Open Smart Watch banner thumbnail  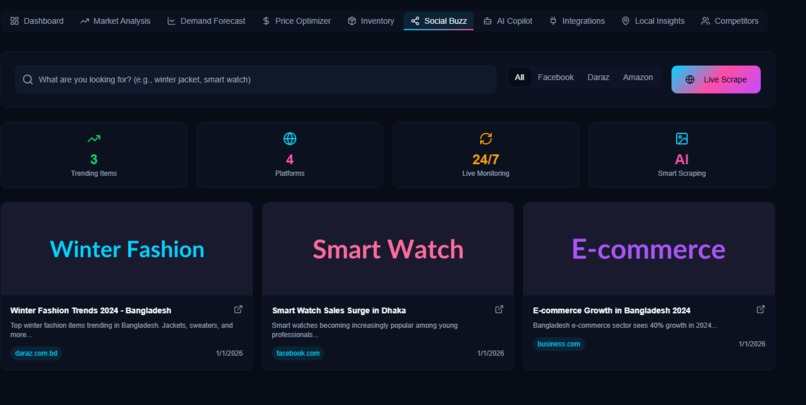coord(388,249)
